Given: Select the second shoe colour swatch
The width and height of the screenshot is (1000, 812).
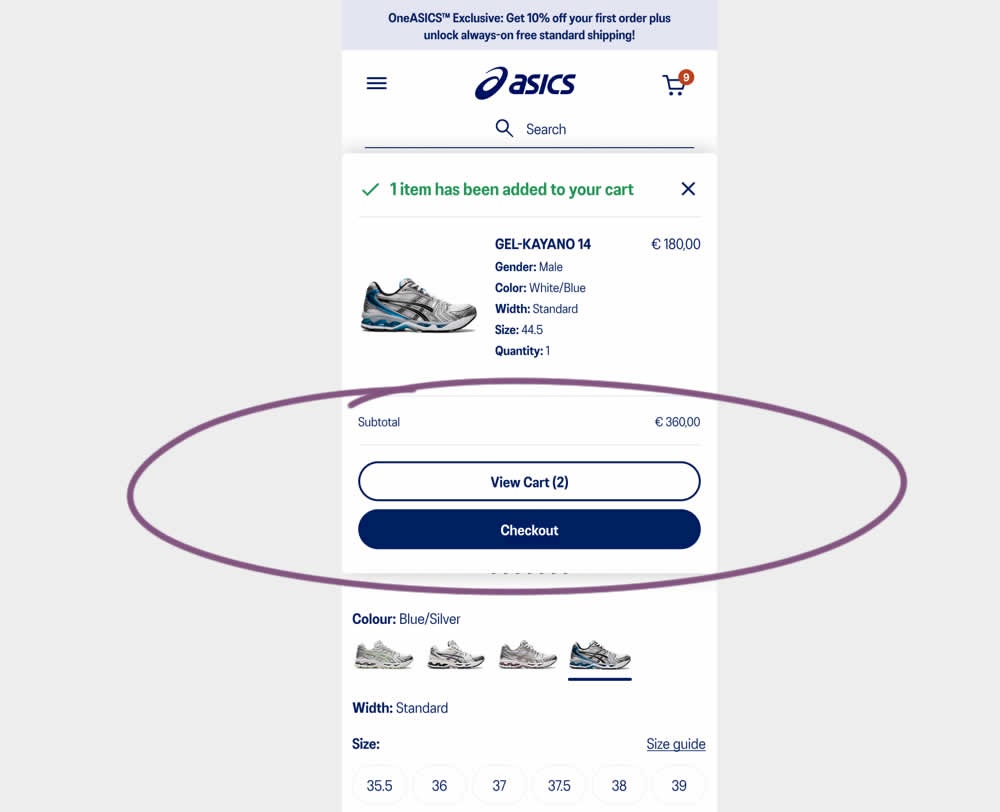Looking at the screenshot, I should click(x=455, y=654).
